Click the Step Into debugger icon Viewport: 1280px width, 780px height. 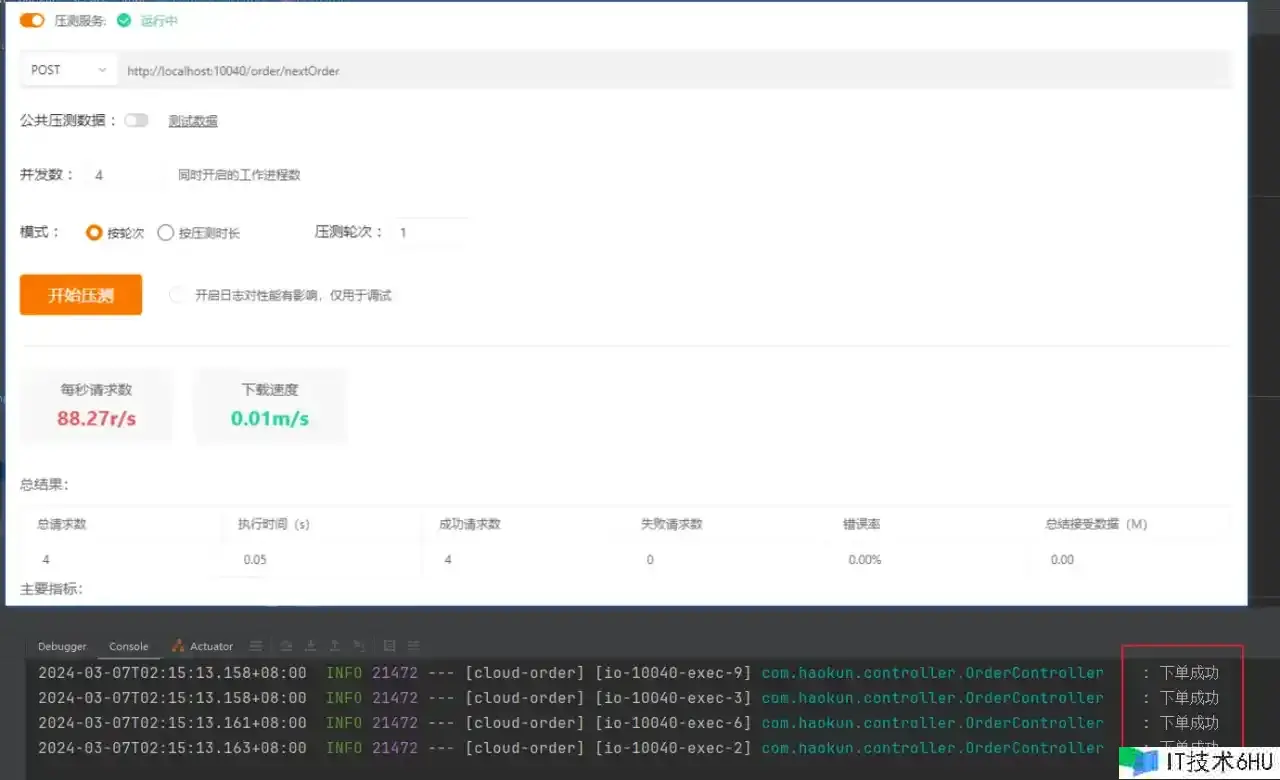[x=311, y=646]
